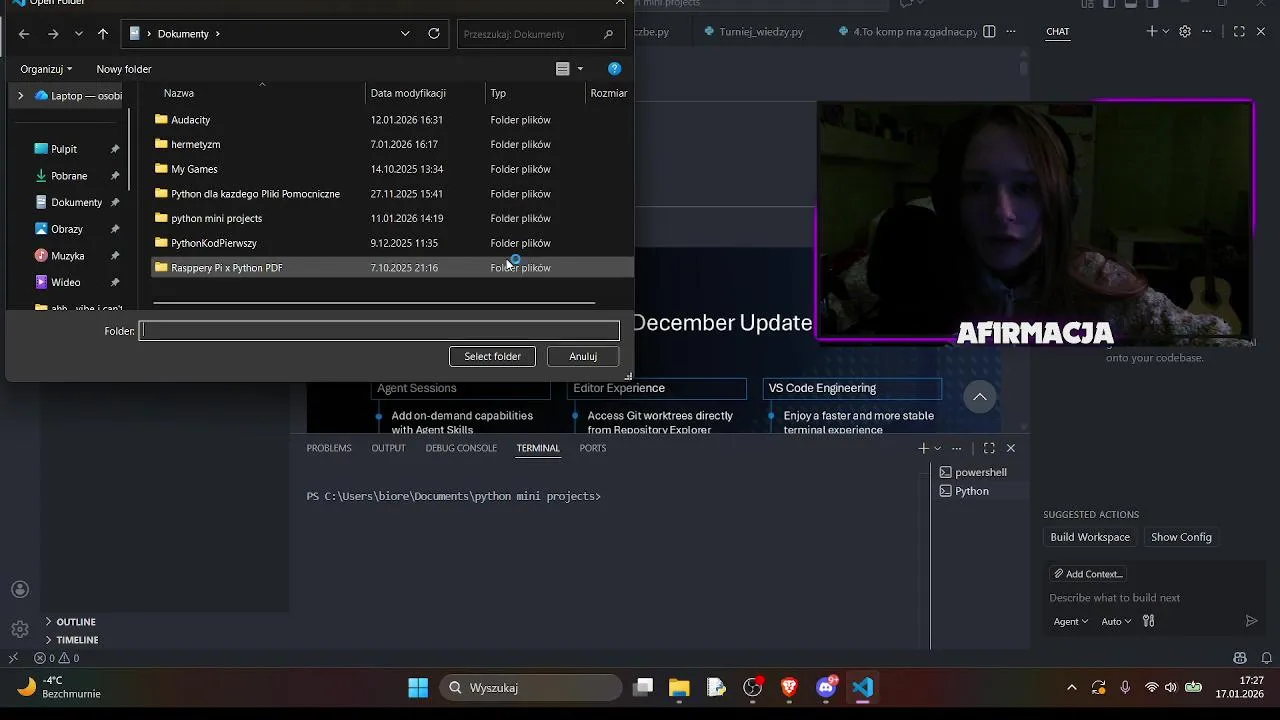The height and width of the screenshot is (720, 1280).
Task: Go forward in Open Folder dialog
Action: [x=53, y=34]
